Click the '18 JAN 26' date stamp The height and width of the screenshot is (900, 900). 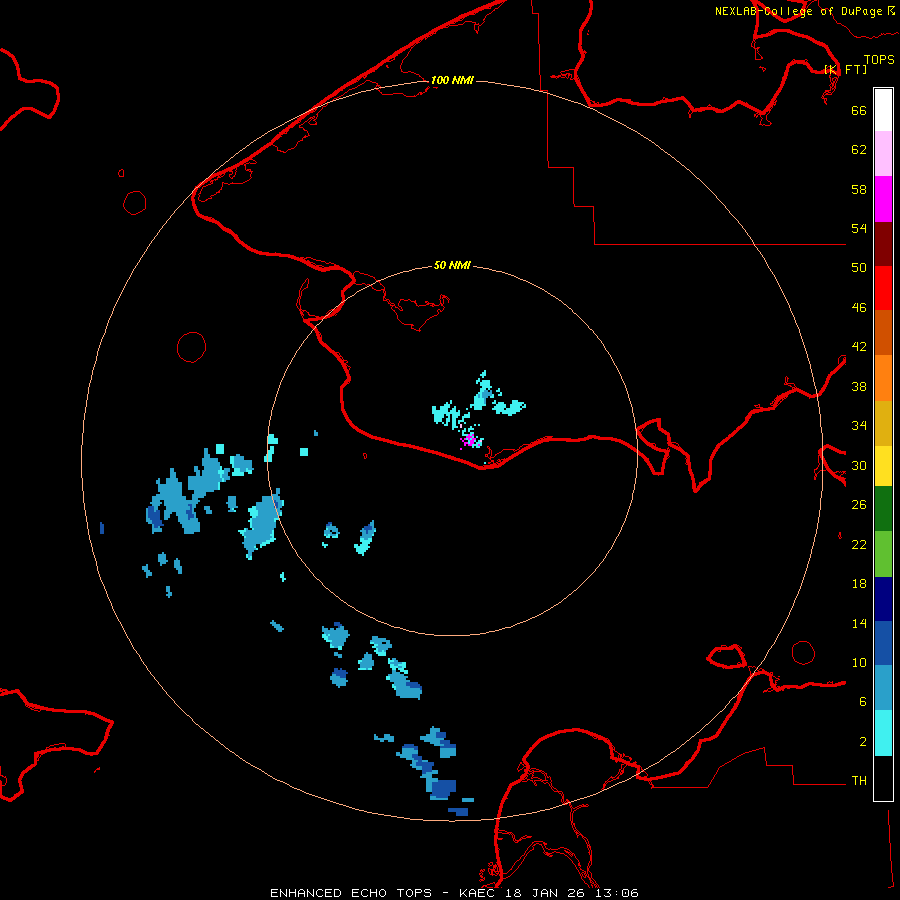pyautogui.click(x=545, y=893)
